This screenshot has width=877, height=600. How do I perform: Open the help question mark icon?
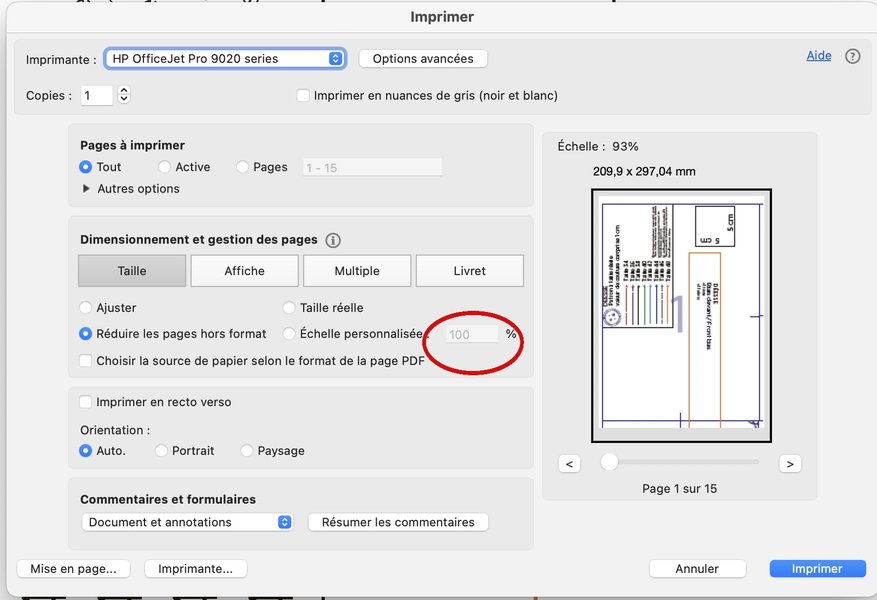pos(852,56)
